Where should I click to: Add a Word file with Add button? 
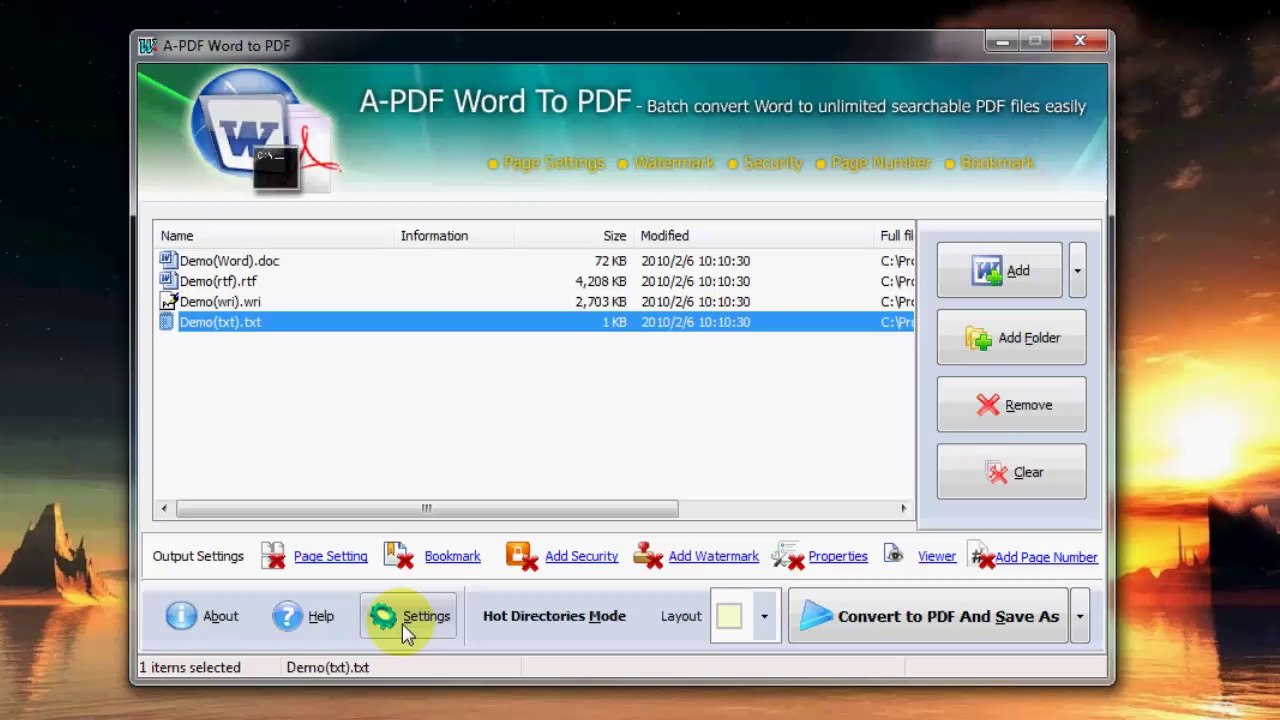999,270
